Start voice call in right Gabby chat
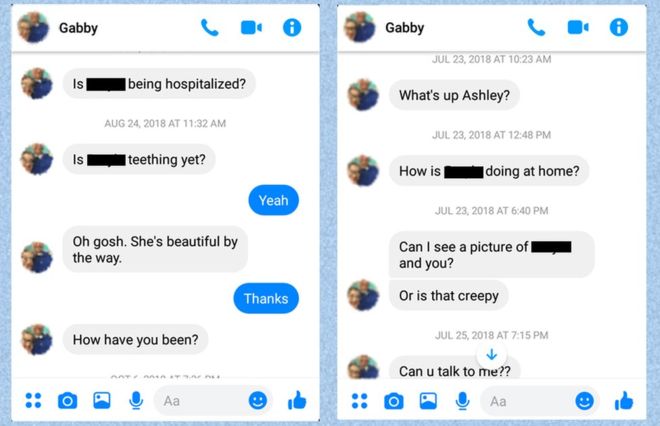 536,28
